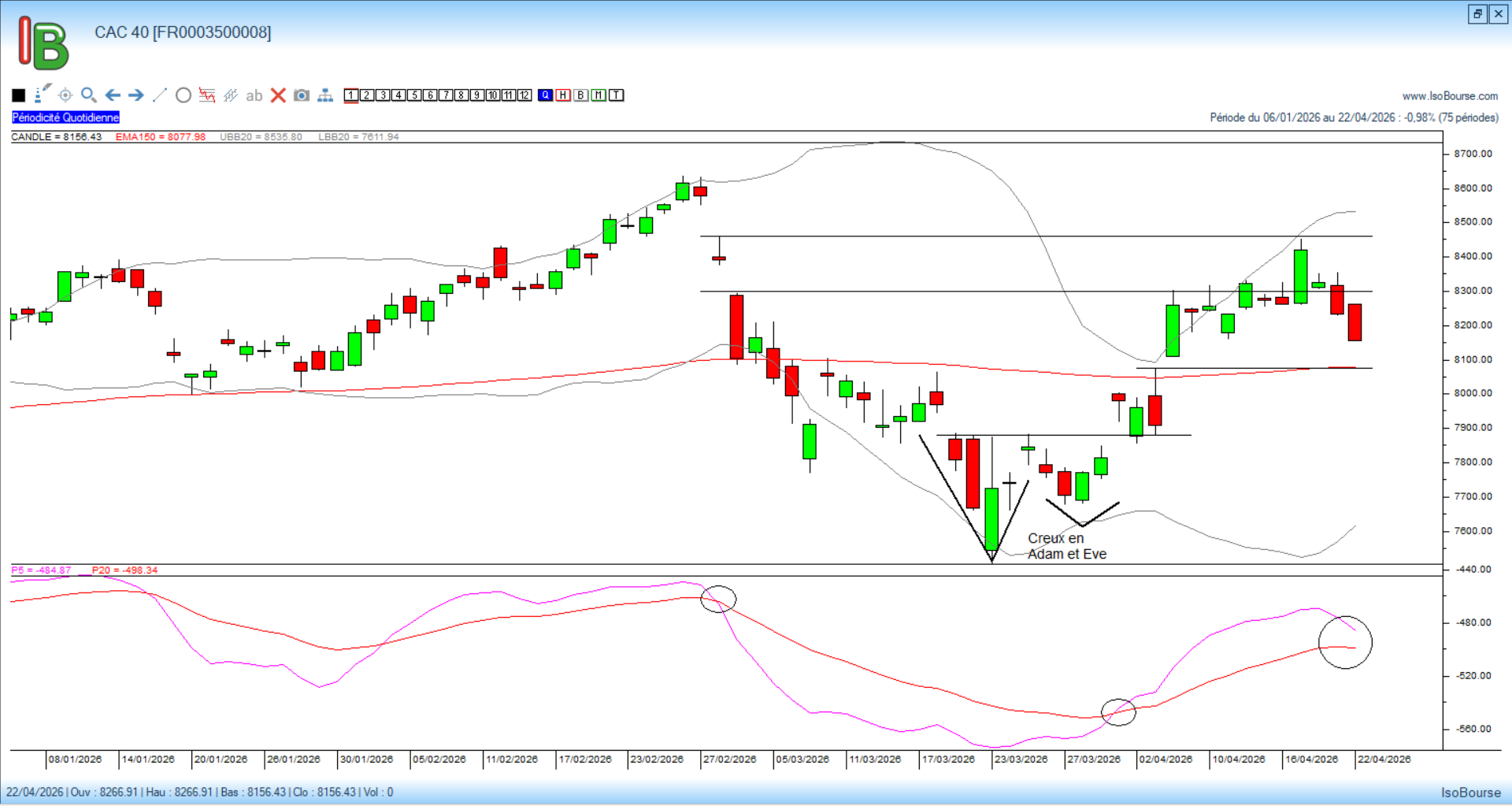Switch to monthly periodicity button M
This screenshot has height=806, width=1512.
pos(598,95)
